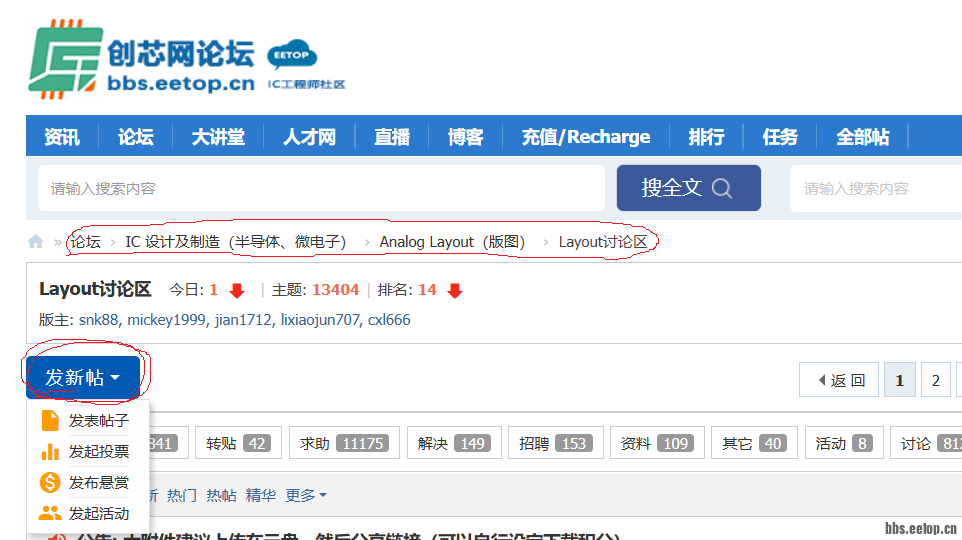Click the magnifier icon in 搜全文 button

coord(722,188)
